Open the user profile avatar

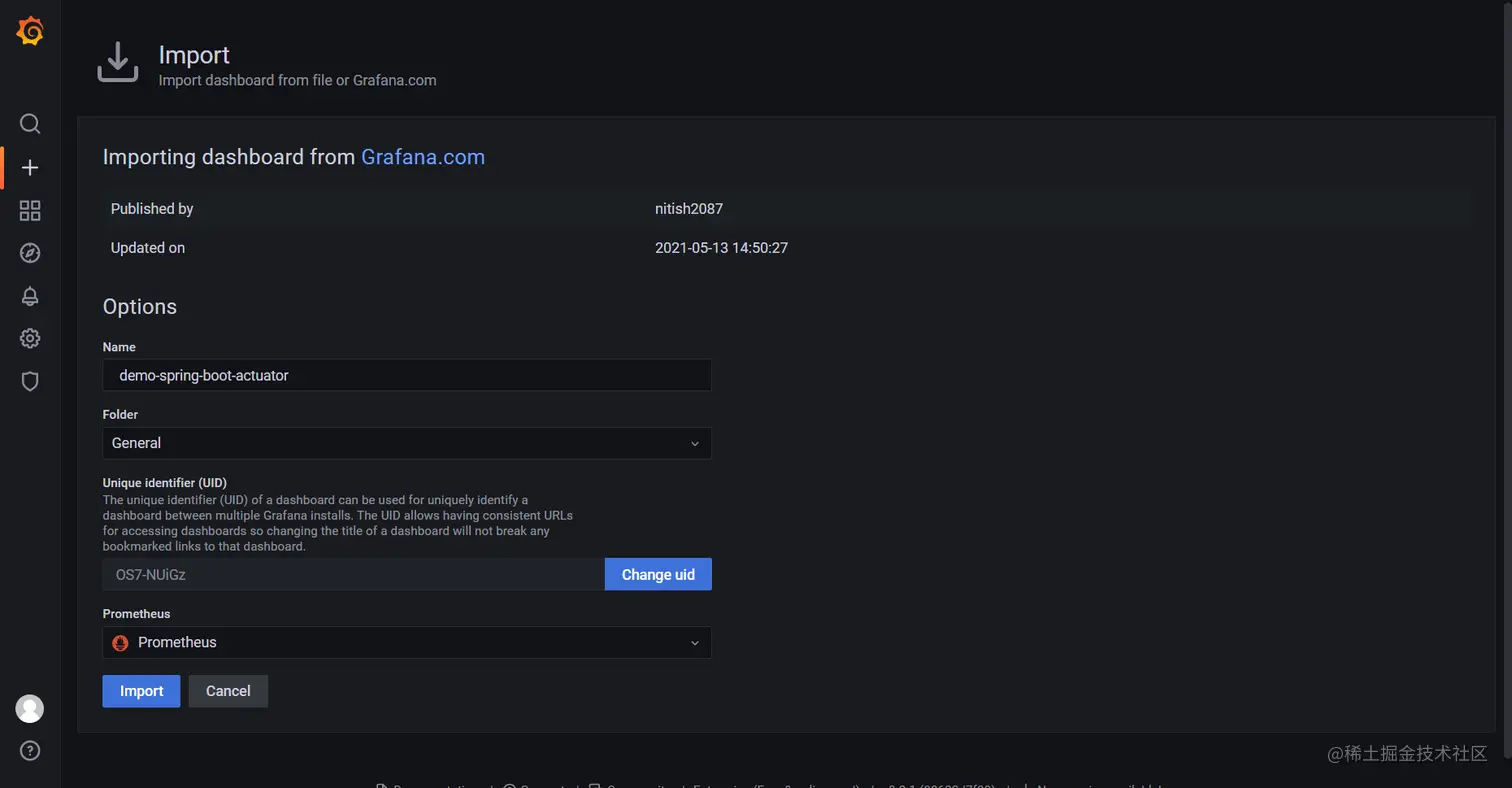[x=30, y=709]
